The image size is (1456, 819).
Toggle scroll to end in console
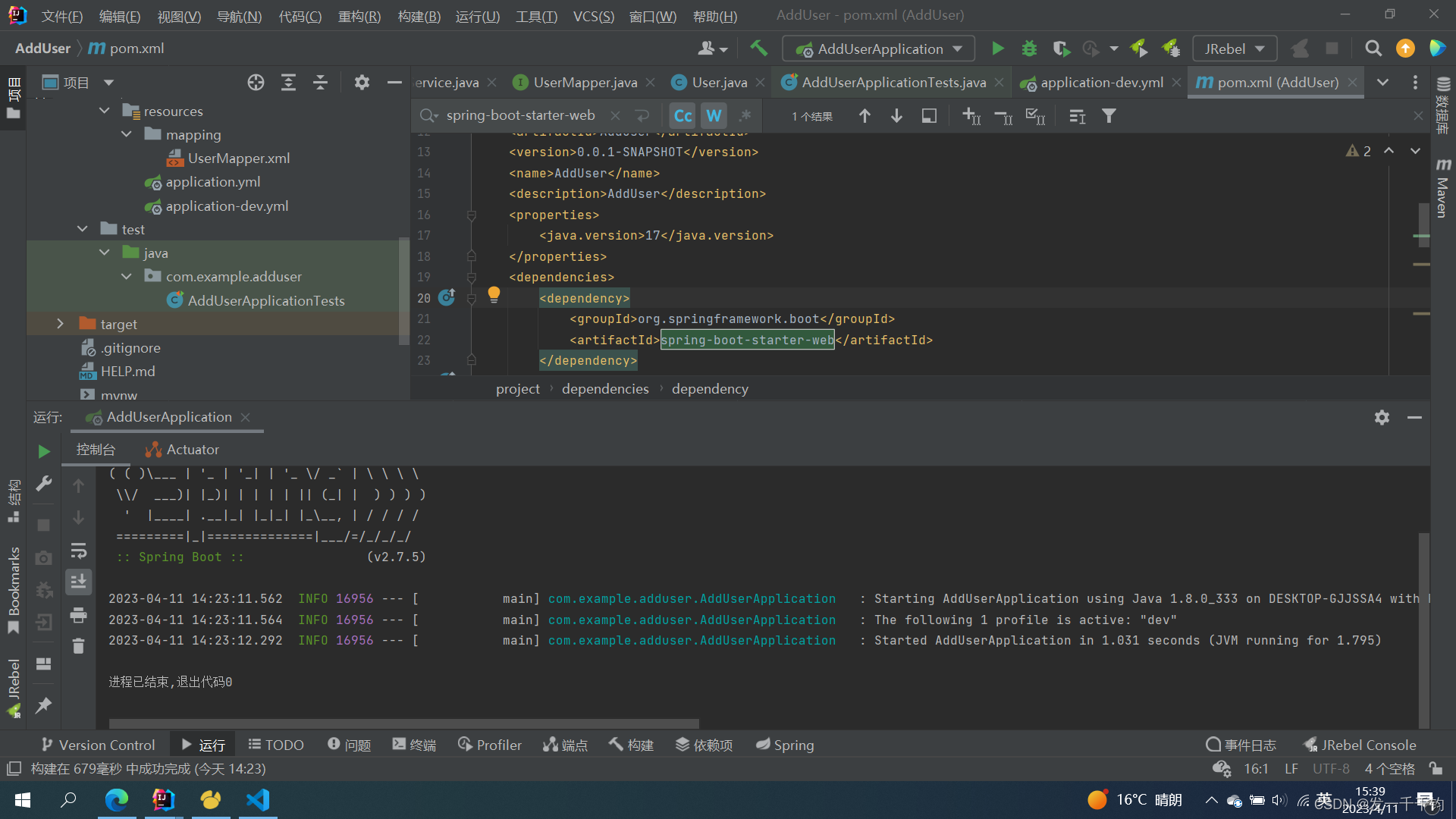click(78, 582)
